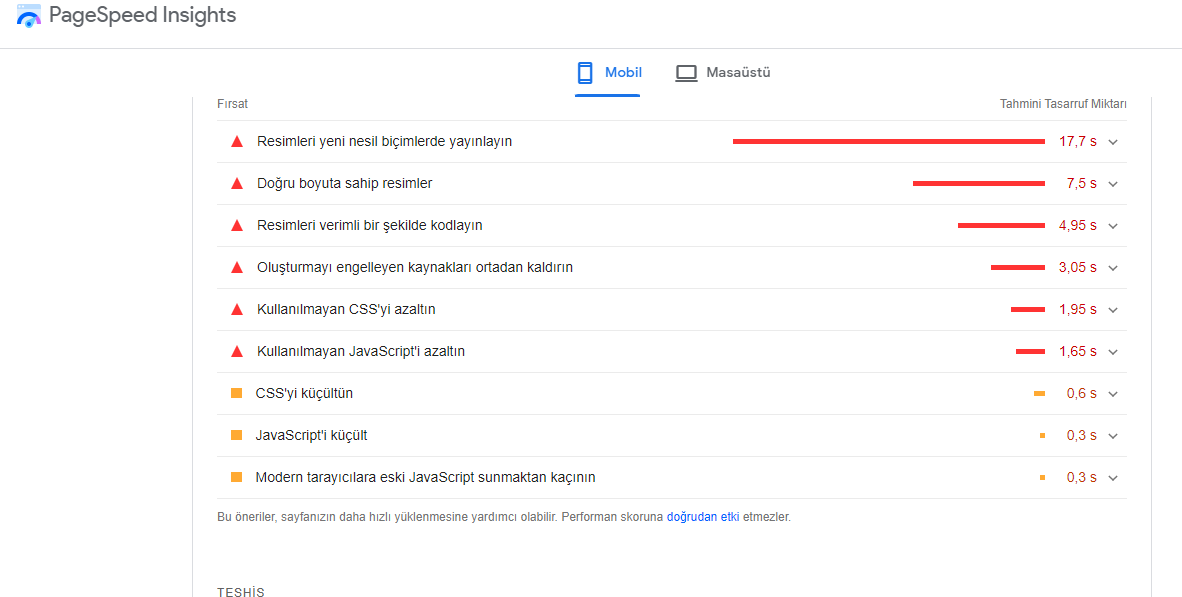Expand the 3,05 s render-blocking resources chevron
This screenshot has width=1182, height=597.
click(x=1113, y=268)
